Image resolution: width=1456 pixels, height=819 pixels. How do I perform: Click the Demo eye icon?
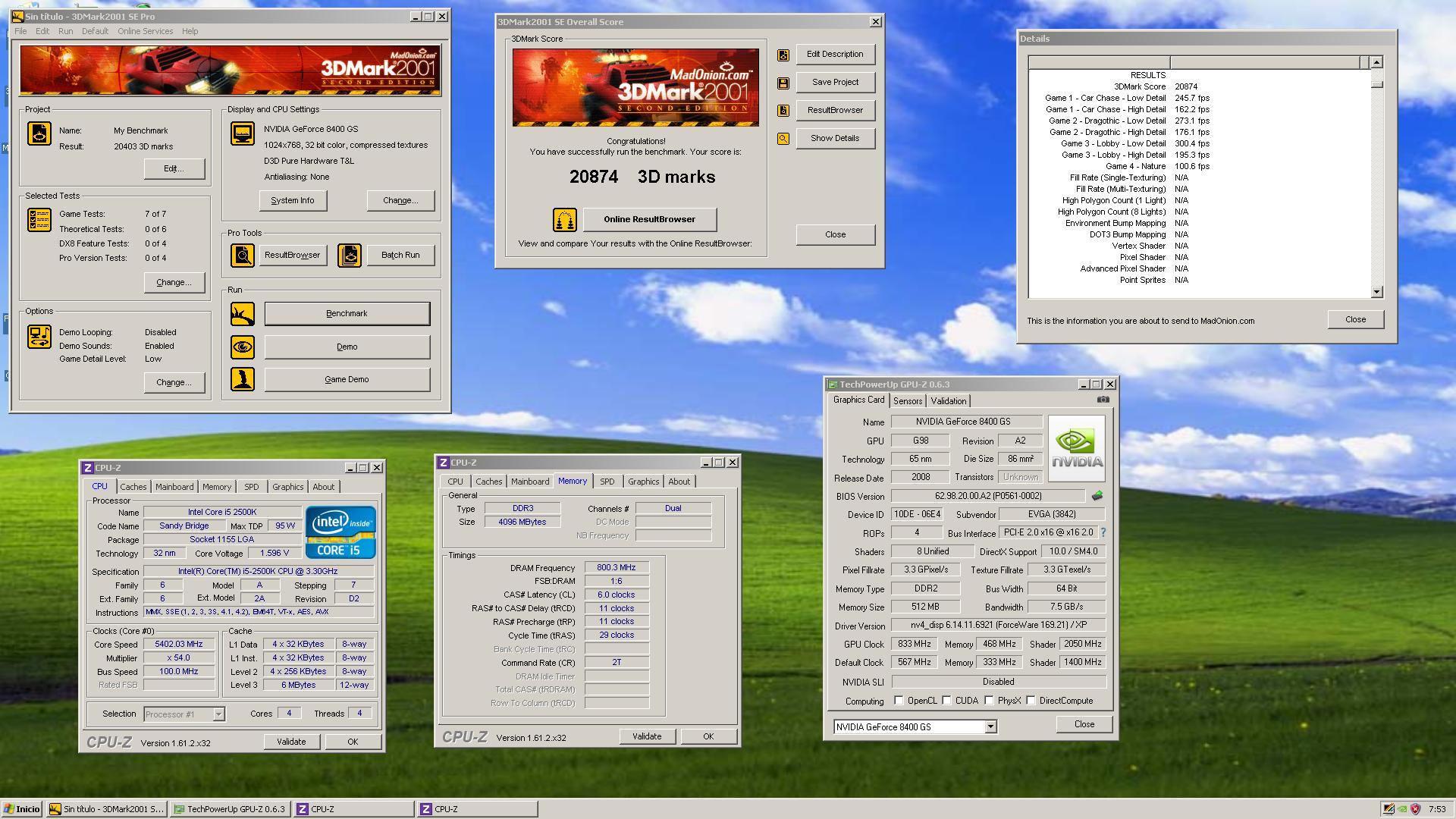point(243,347)
